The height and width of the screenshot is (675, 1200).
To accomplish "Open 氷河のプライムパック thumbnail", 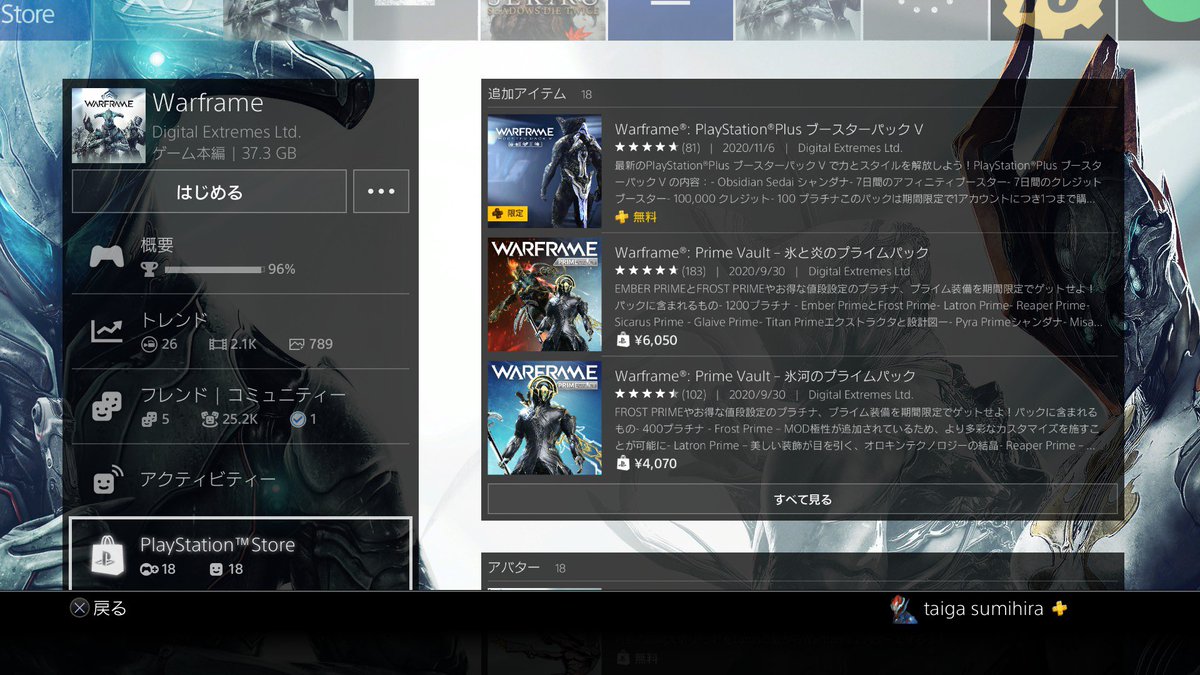I will (545, 418).
